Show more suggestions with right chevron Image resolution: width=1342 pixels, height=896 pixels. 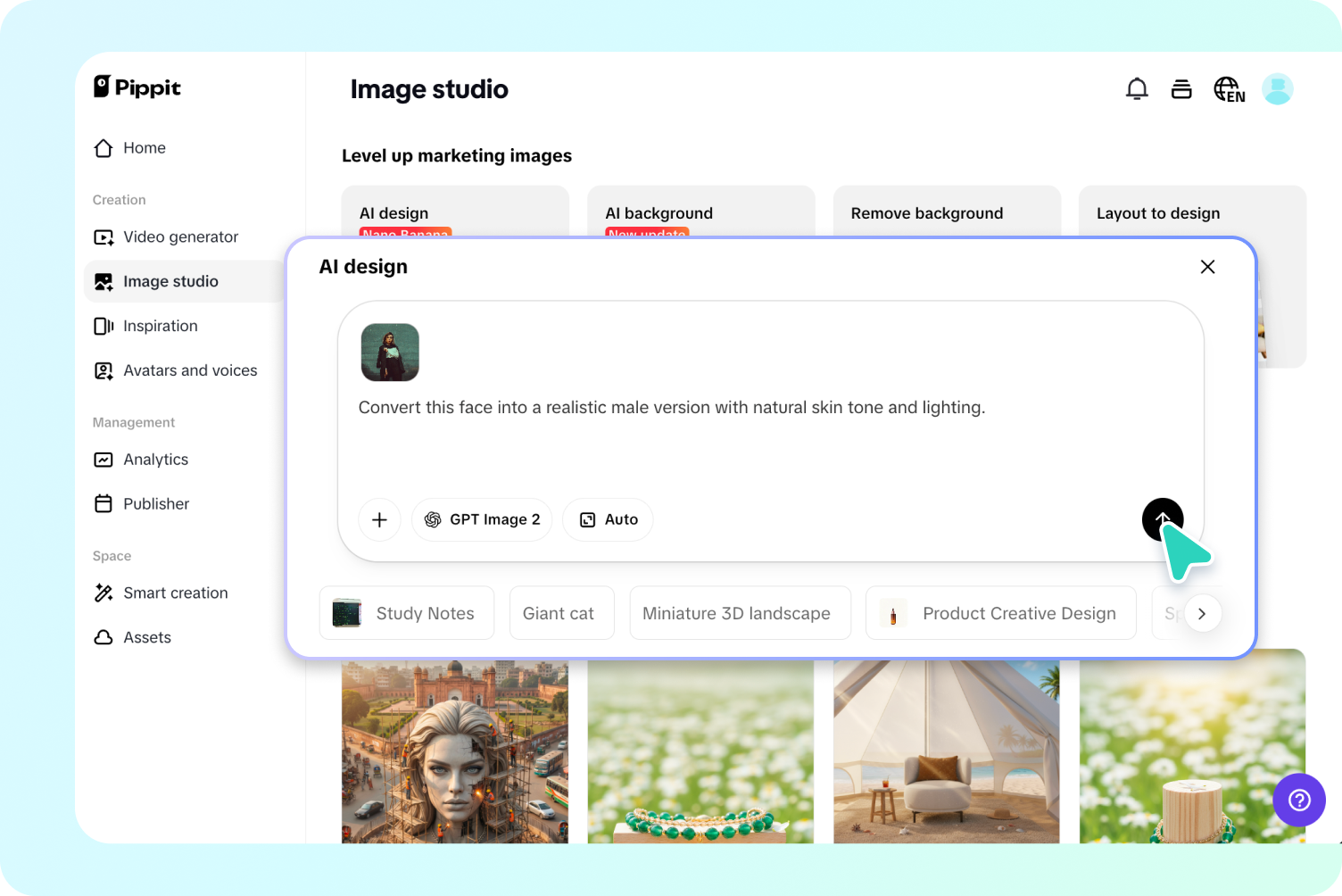pos(1203,613)
